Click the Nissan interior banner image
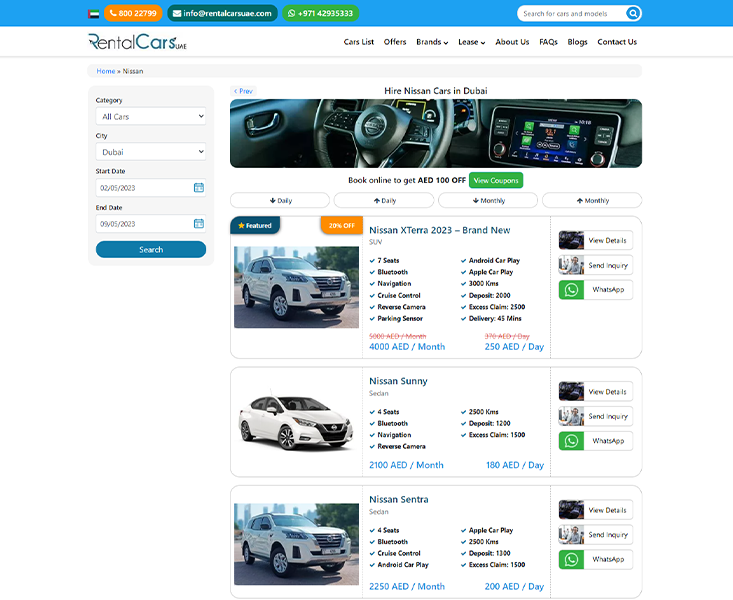733x600 pixels. click(436, 133)
